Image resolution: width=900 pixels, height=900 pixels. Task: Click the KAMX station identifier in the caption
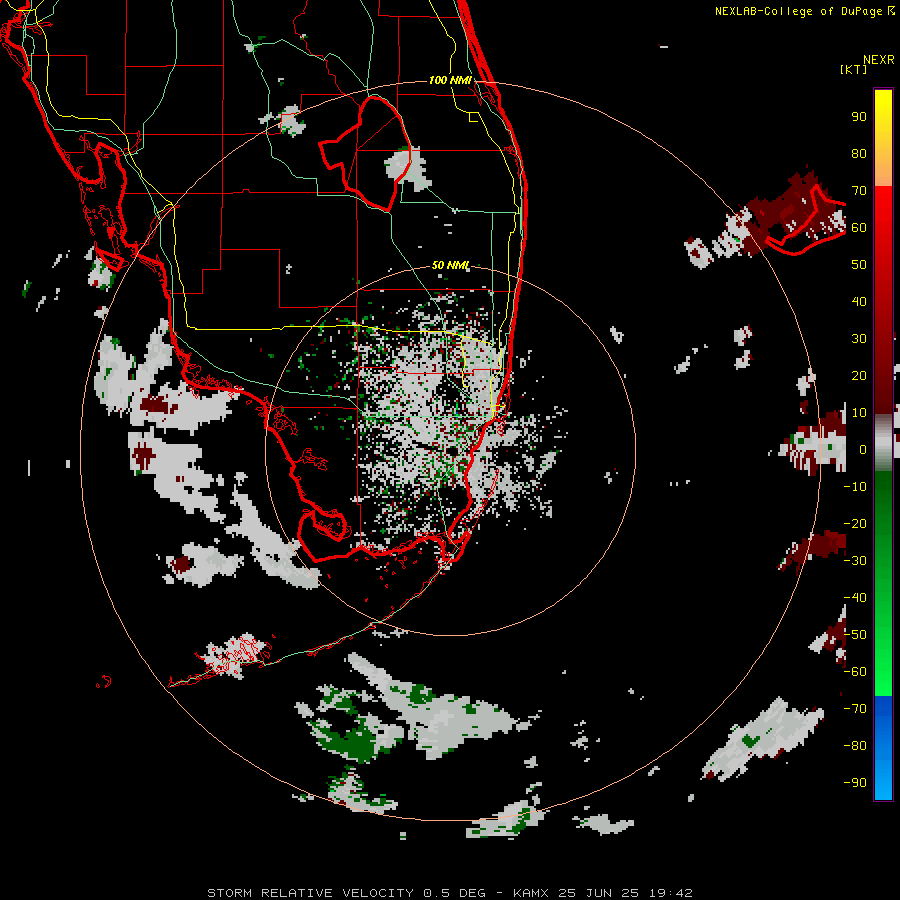(x=531, y=893)
